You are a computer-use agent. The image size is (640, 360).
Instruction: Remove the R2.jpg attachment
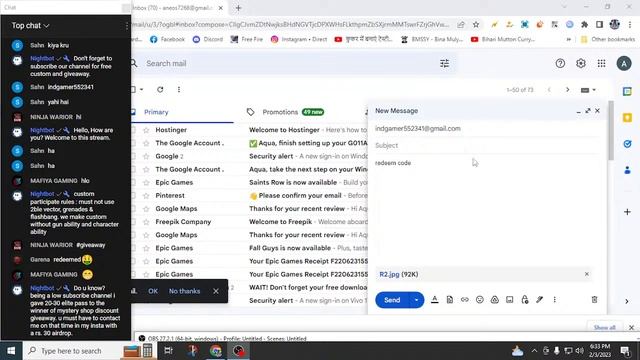[x=587, y=274]
